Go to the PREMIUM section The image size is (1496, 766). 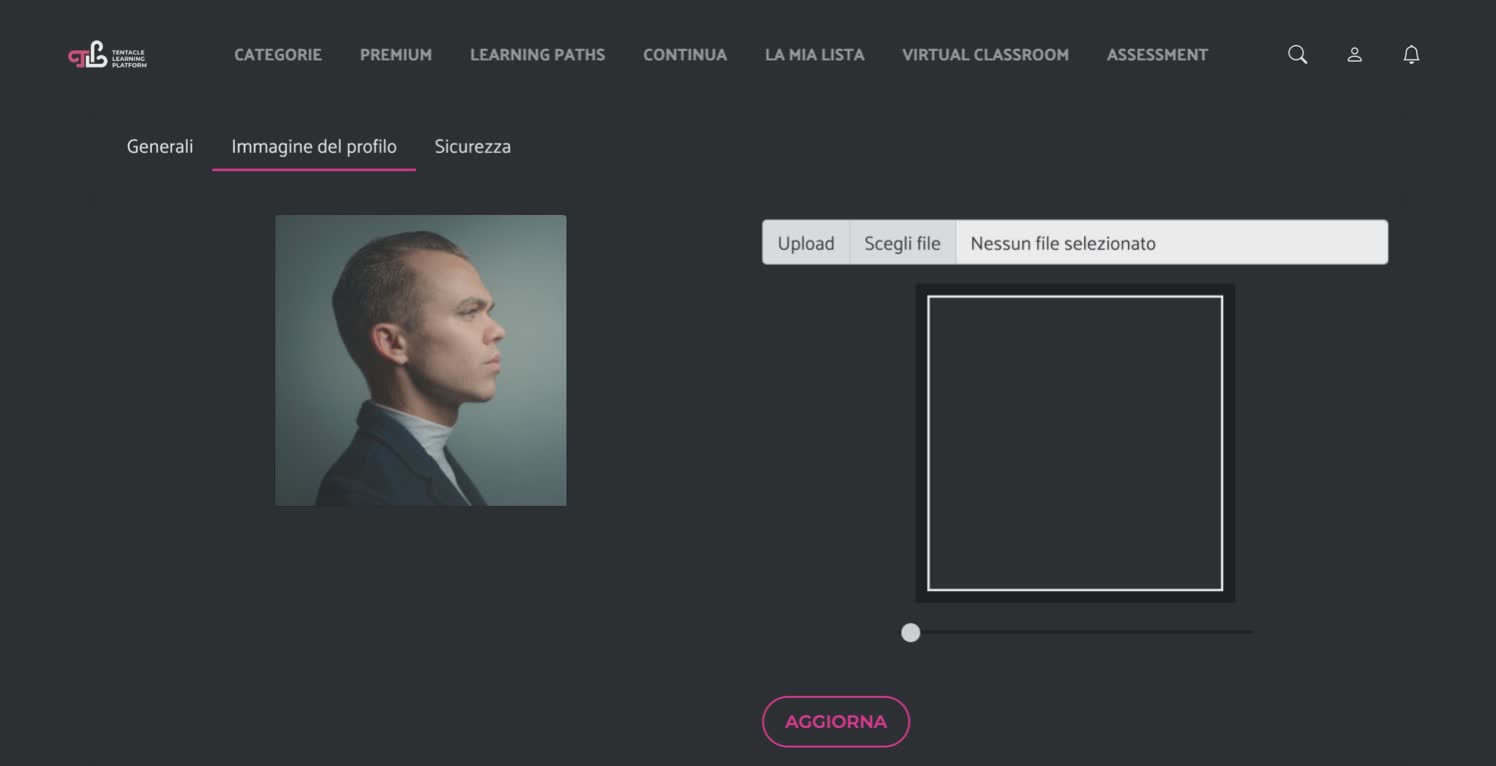(x=396, y=55)
